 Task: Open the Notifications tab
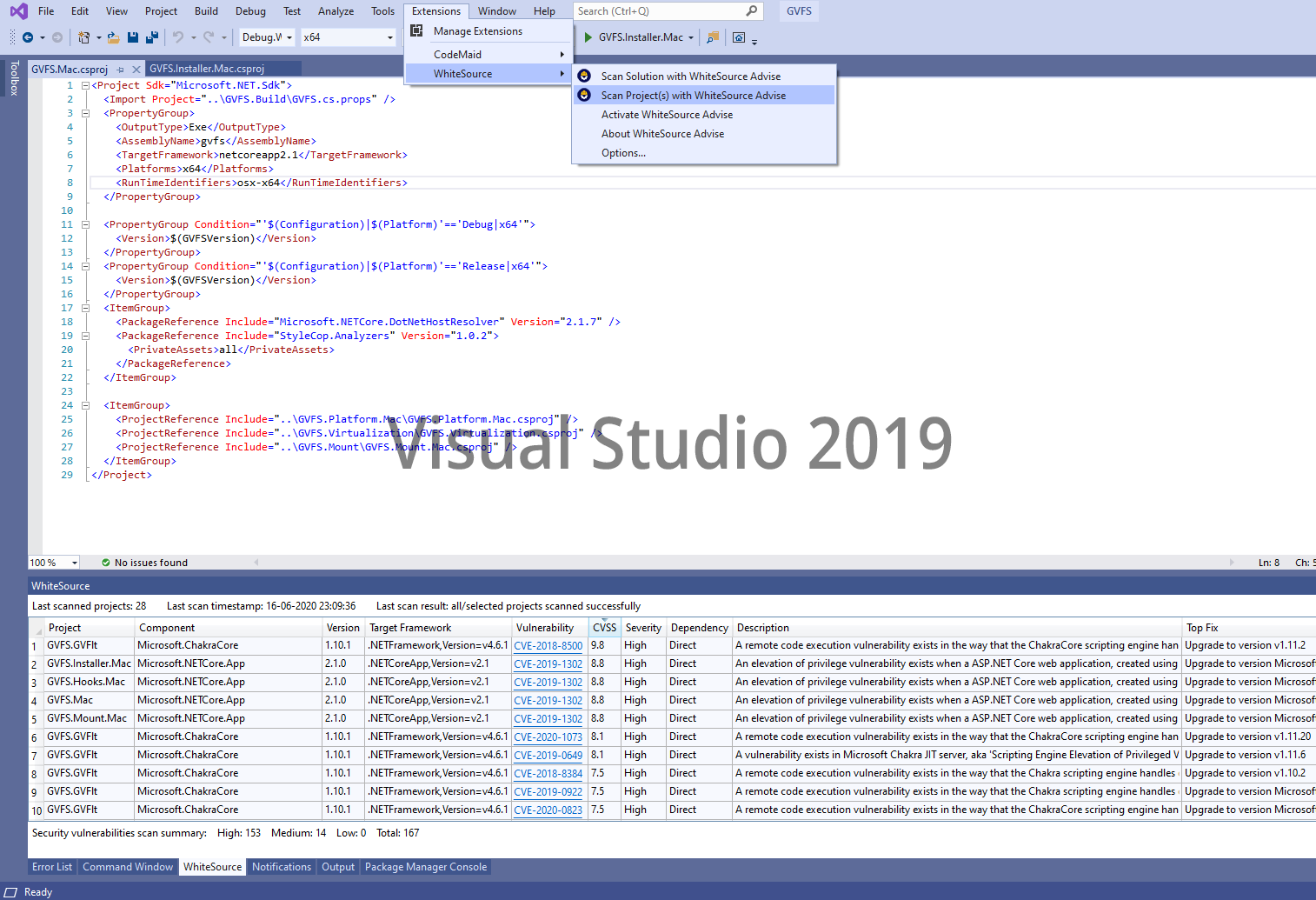click(282, 867)
